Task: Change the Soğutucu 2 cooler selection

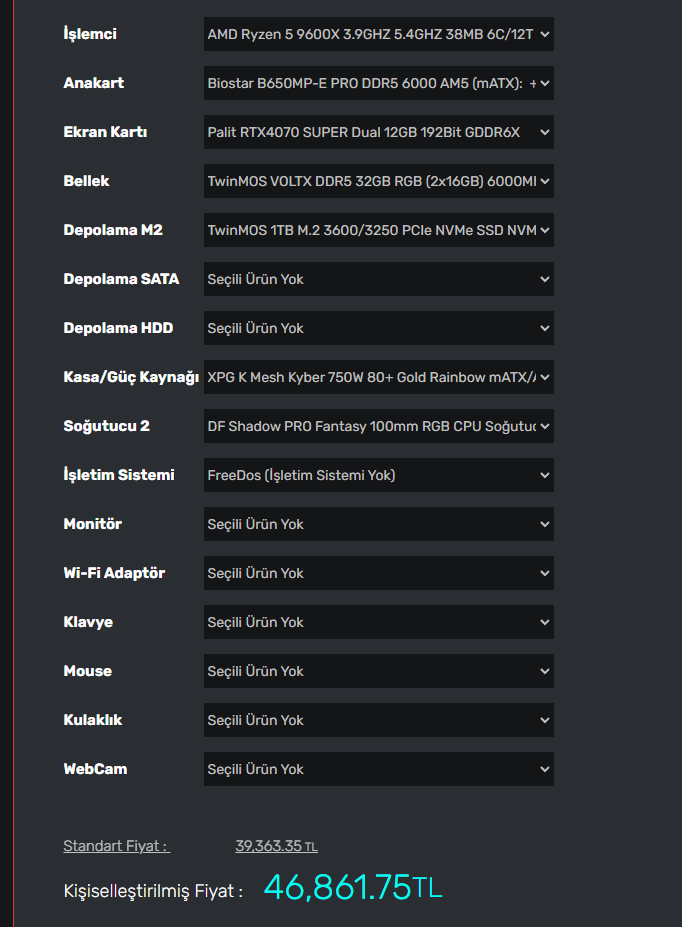Action: point(378,426)
